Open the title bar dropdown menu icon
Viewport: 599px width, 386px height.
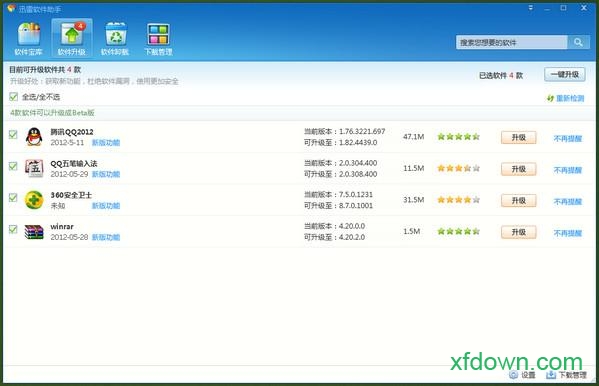[531, 8]
